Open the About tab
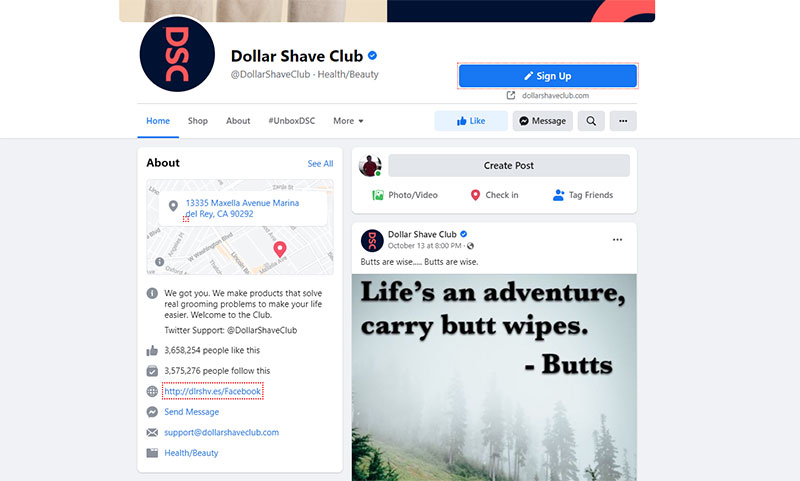The image size is (800, 481). pyautogui.click(x=238, y=121)
